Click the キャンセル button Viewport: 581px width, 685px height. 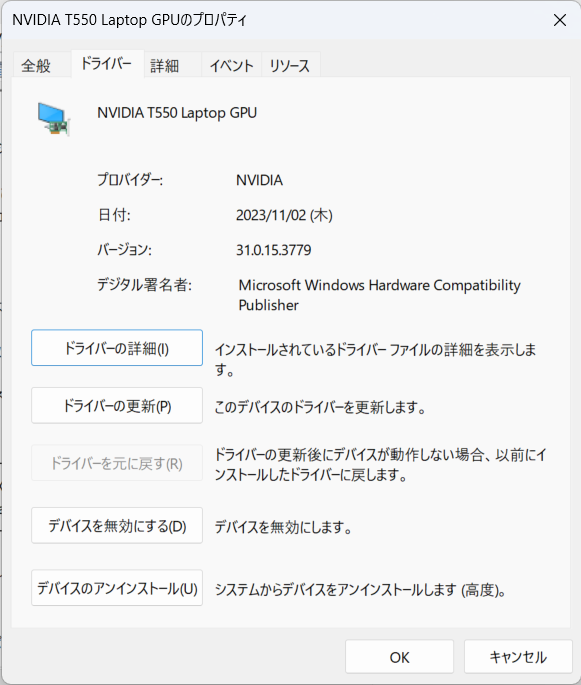[x=518, y=657]
